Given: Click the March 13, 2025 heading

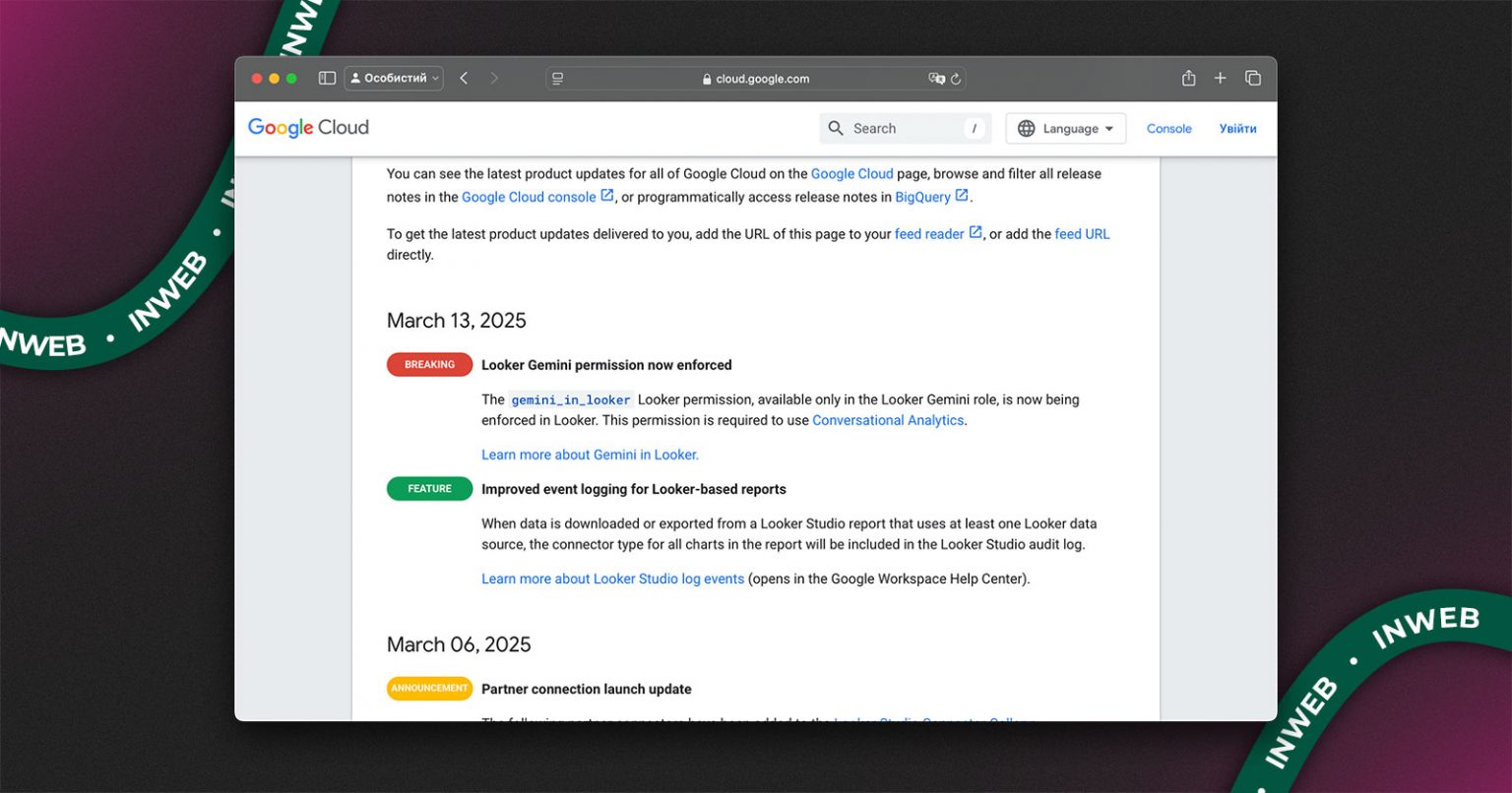Looking at the screenshot, I should point(456,321).
